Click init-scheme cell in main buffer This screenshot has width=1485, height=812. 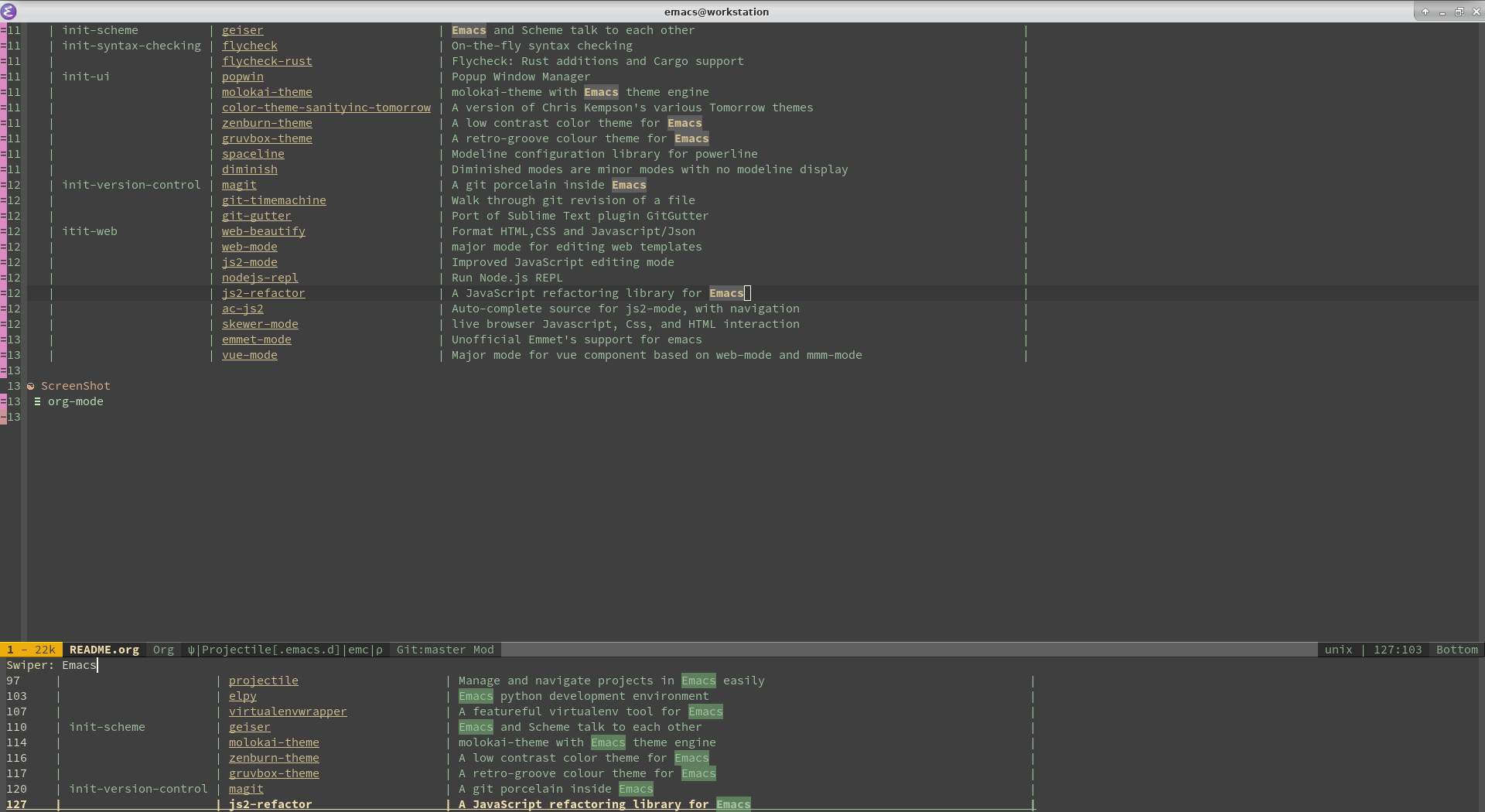coord(101,30)
